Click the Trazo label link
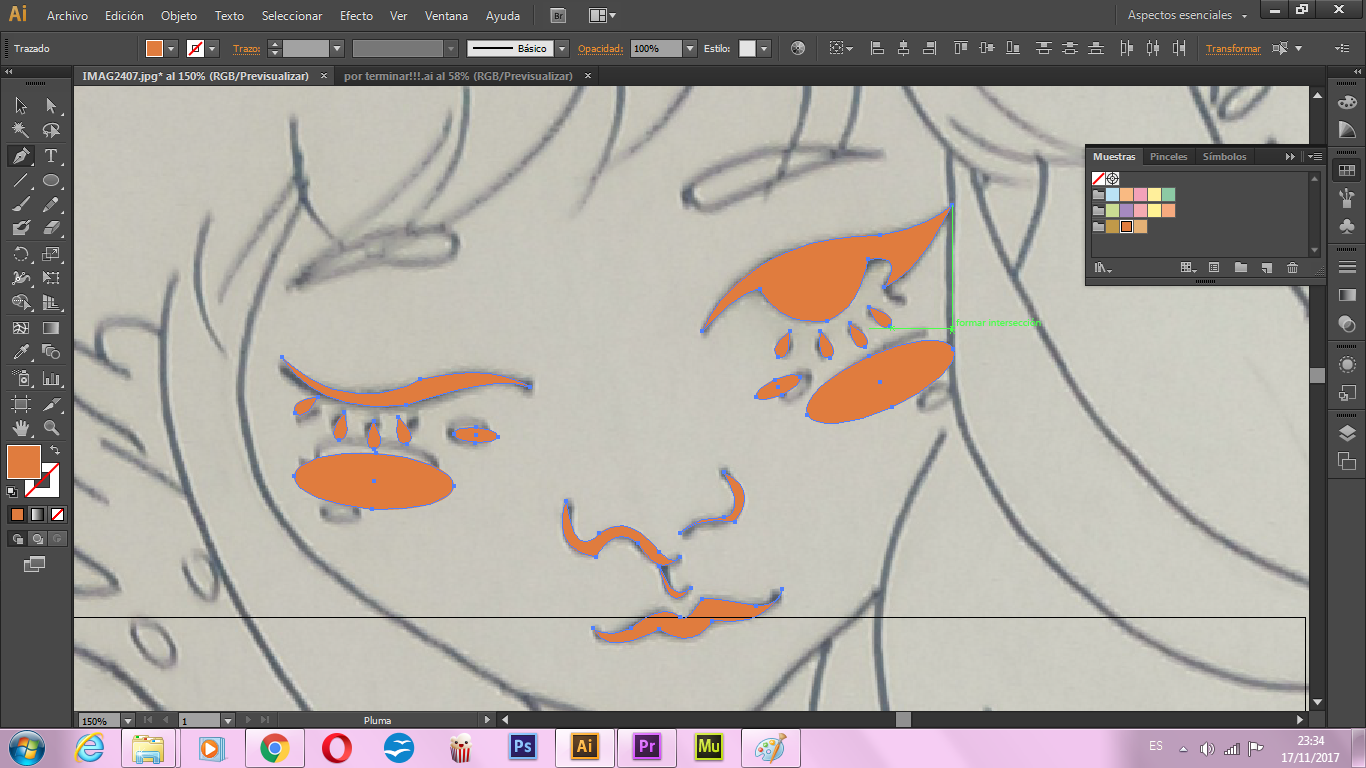1366x768 pixels. click(245, 48)
